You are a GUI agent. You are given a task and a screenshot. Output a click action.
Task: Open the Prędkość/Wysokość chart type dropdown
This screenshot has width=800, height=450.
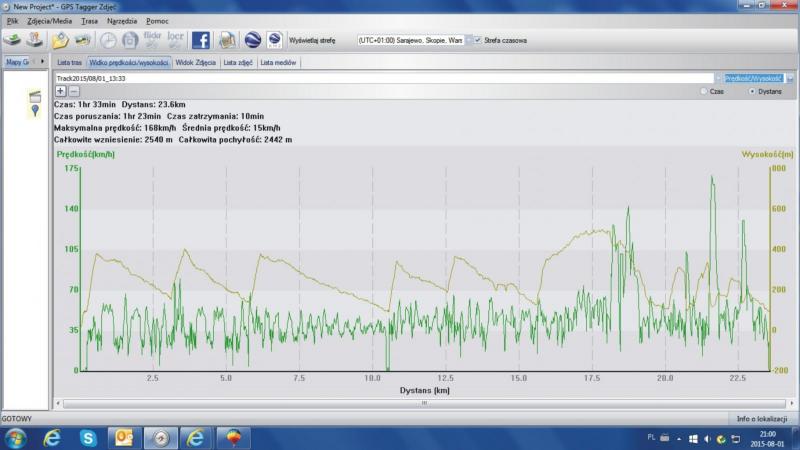tap(790, 77)
